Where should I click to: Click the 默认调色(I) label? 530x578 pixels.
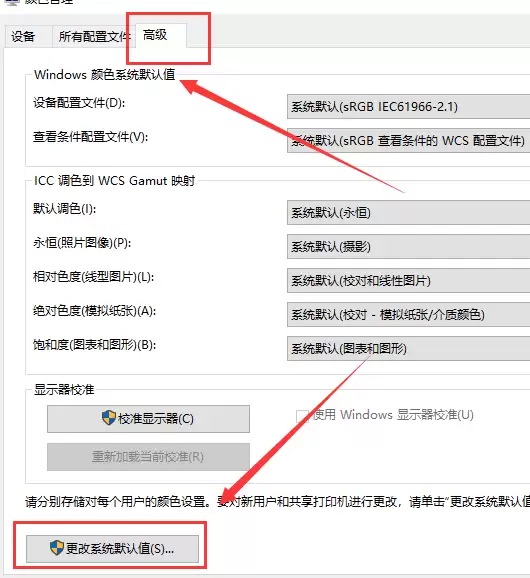coord(64,209)
